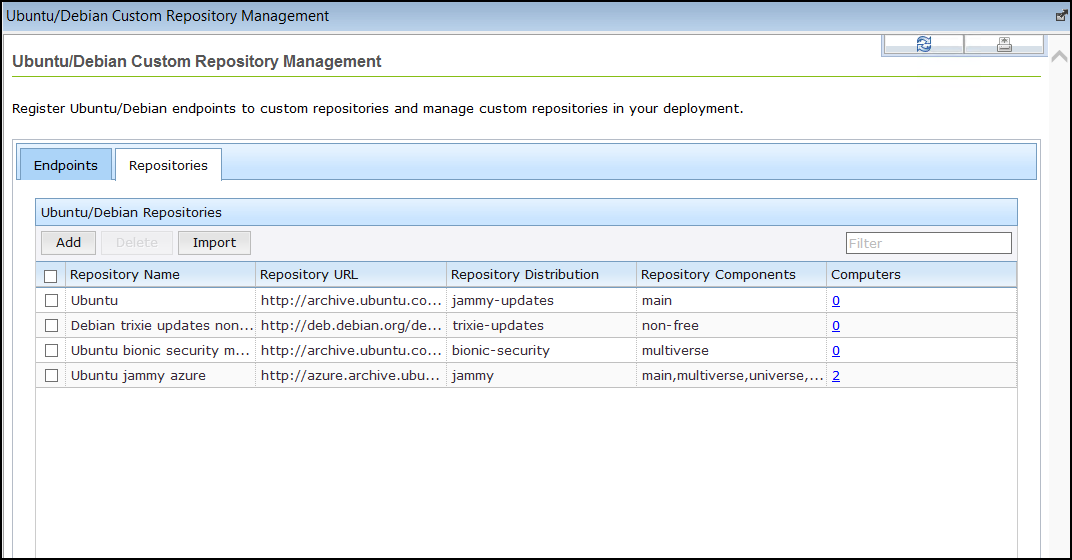
Task: Open computers link 2 for jammy azure row
Action: click(x=835, y=376)
